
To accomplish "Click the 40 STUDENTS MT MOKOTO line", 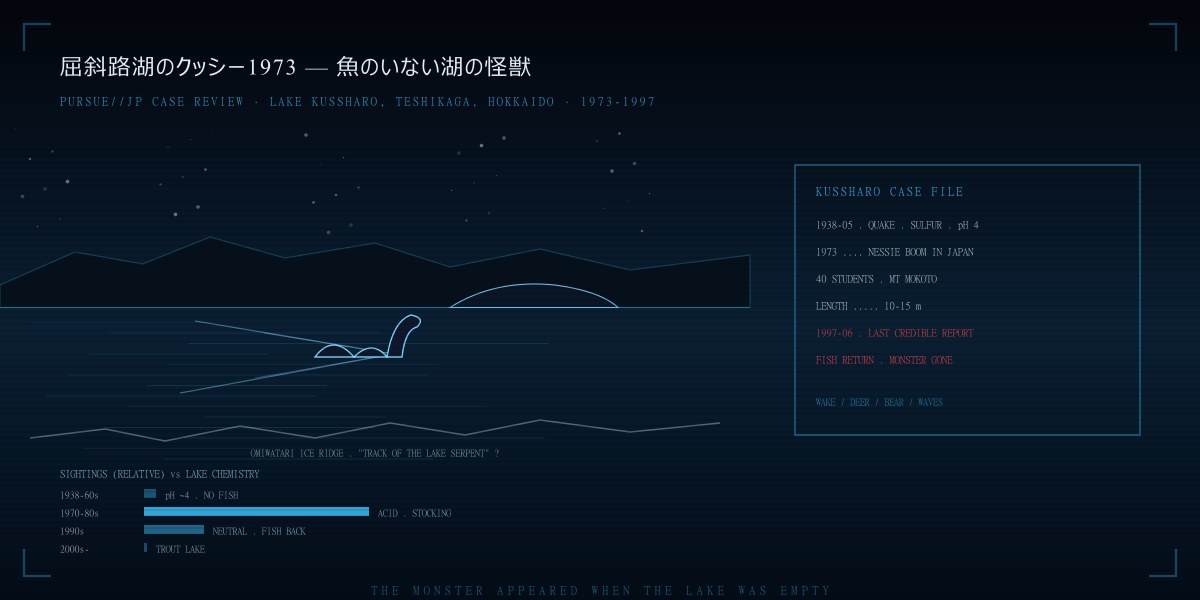I will point(876,280).
